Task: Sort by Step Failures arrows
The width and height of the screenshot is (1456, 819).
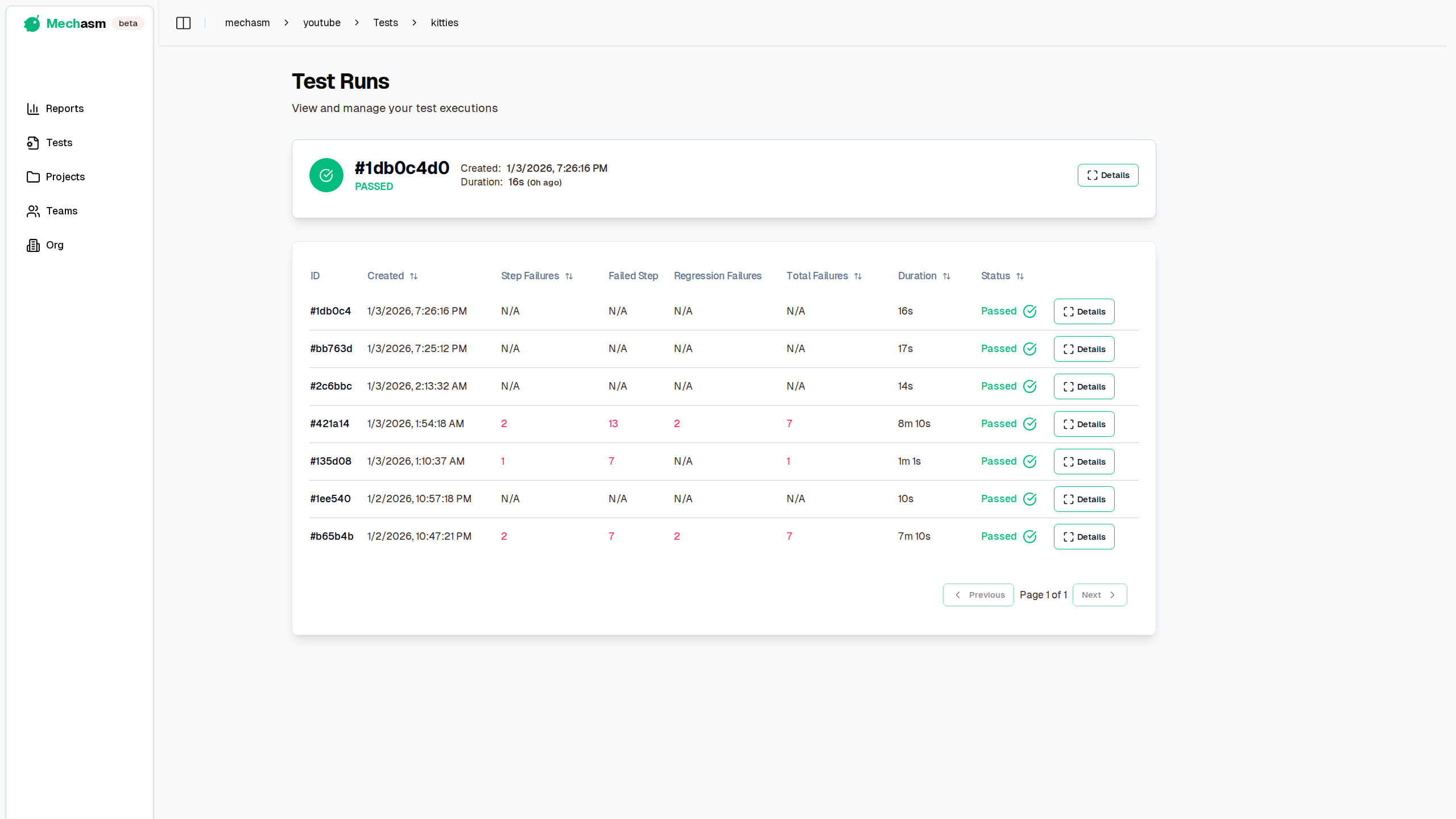Action: [569, 276]
